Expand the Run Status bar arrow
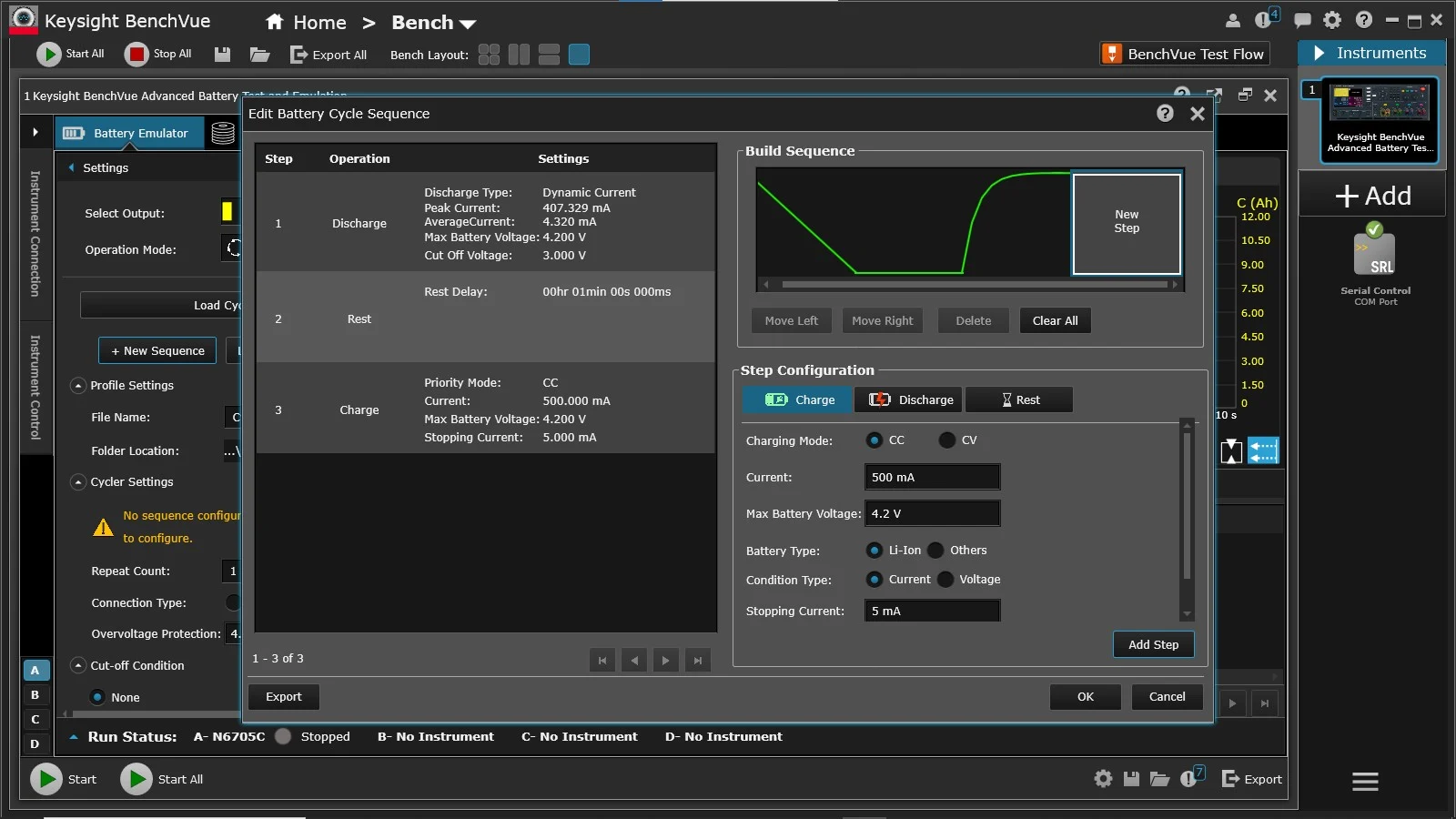Screen dimensions: 1456x819 tap(74, 737)
